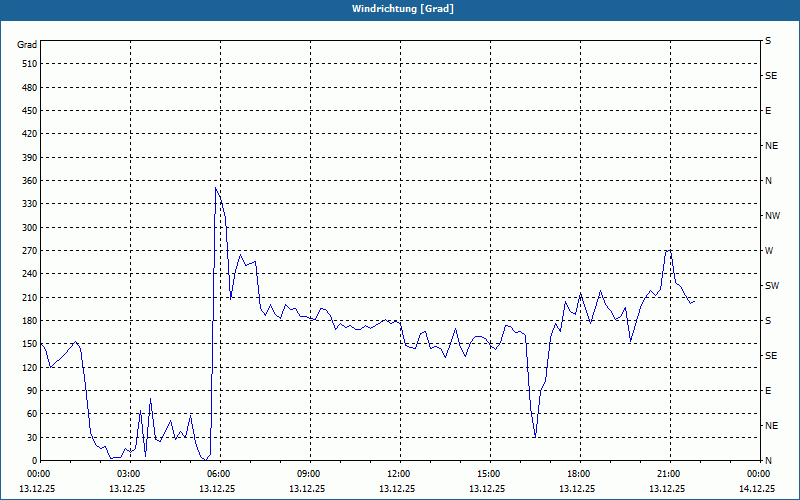Click the "E" compass label at the 90 line
Viewport: 800px width, 500px height.
click(x=768, y=391)
